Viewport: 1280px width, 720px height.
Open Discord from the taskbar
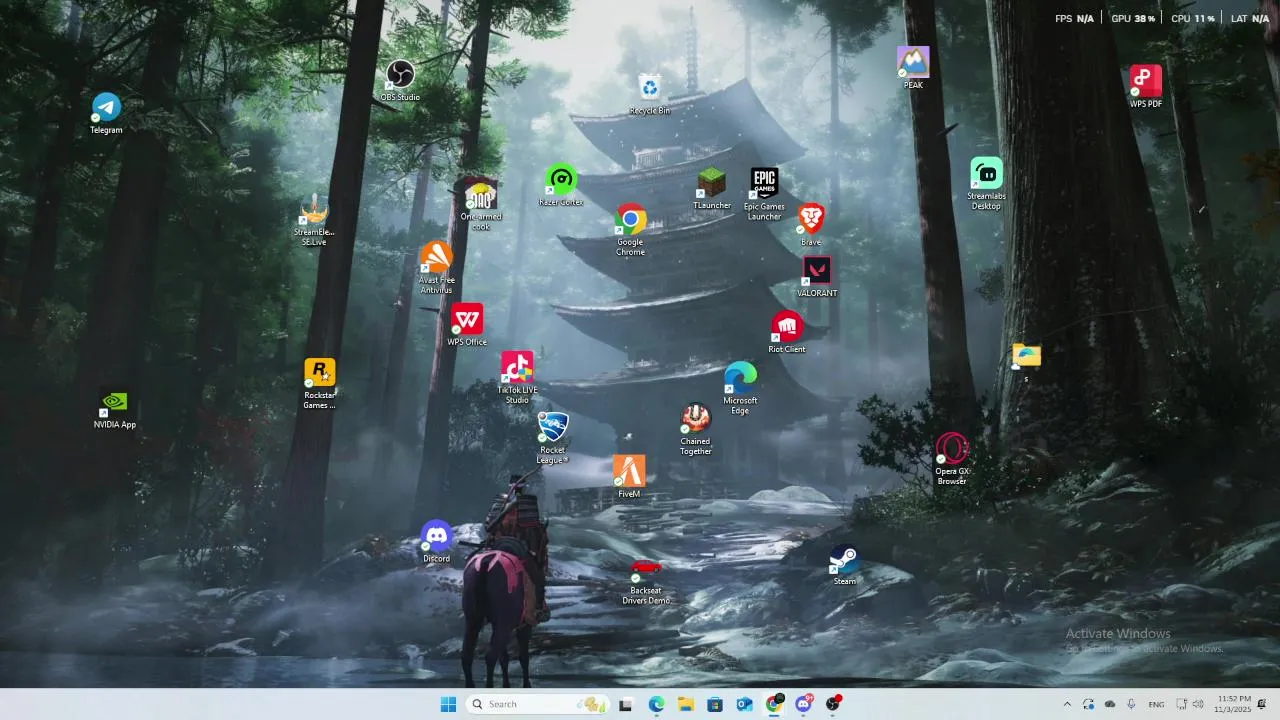803,704
